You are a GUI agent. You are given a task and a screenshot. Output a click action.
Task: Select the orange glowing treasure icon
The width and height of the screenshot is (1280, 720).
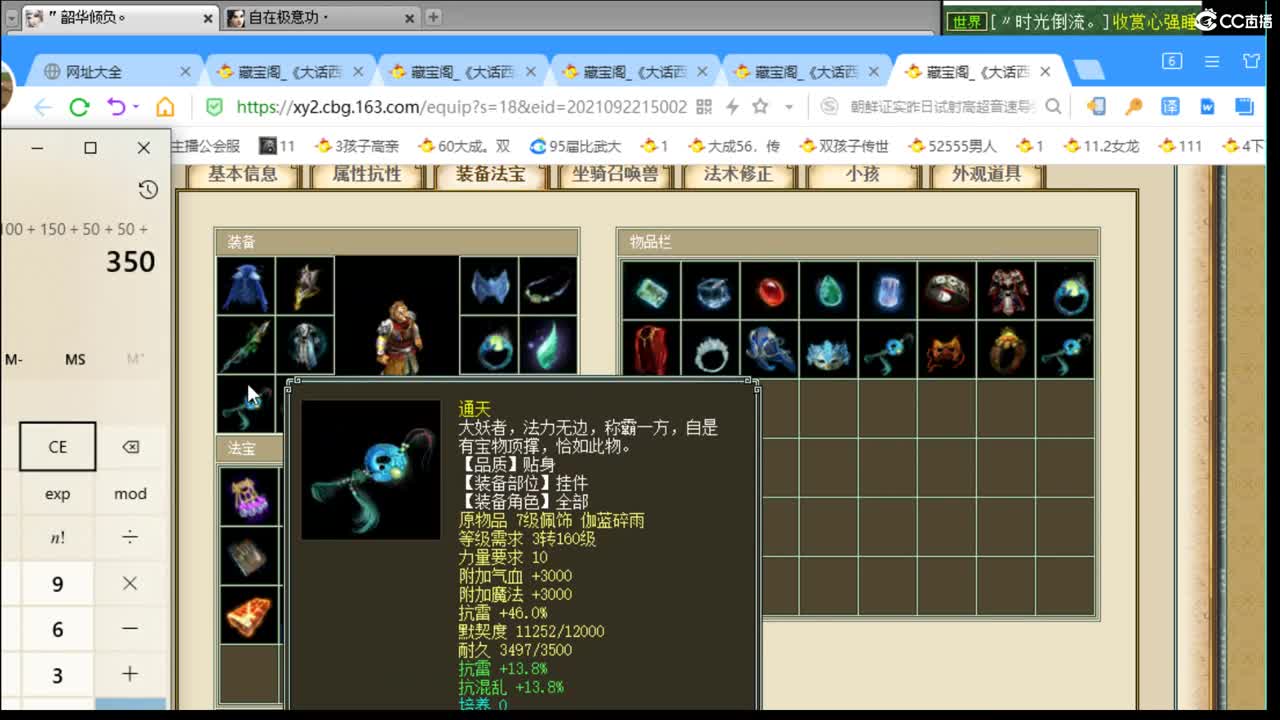tap(249, 614)
